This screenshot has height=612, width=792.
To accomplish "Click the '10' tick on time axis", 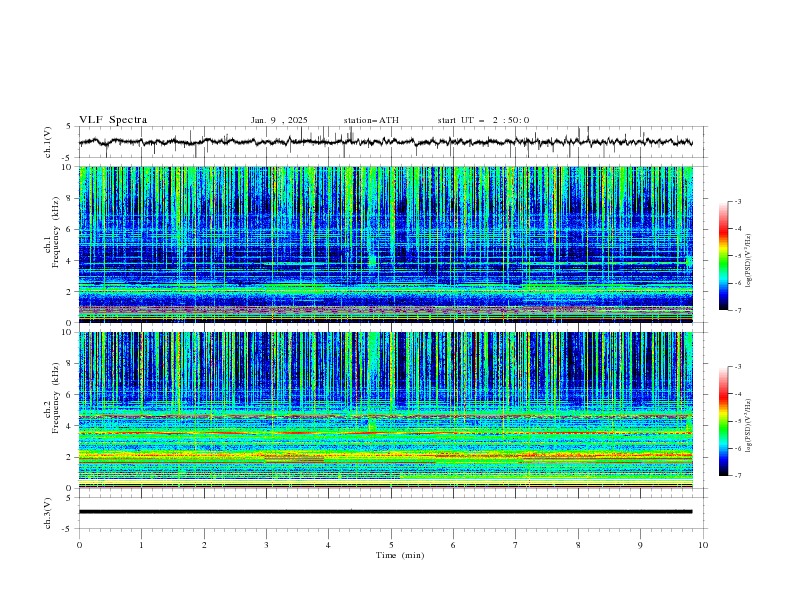I will [x=703, y=545].
